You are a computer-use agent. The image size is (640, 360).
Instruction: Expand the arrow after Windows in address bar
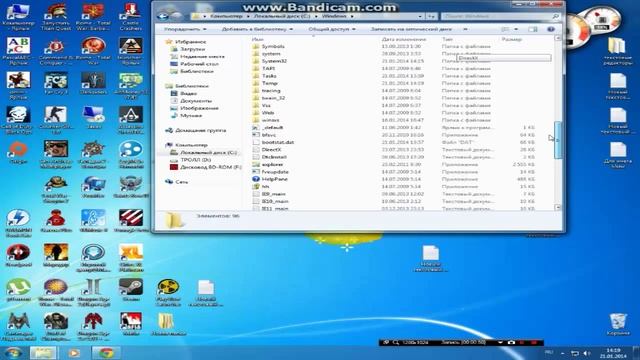click(352, 16)
